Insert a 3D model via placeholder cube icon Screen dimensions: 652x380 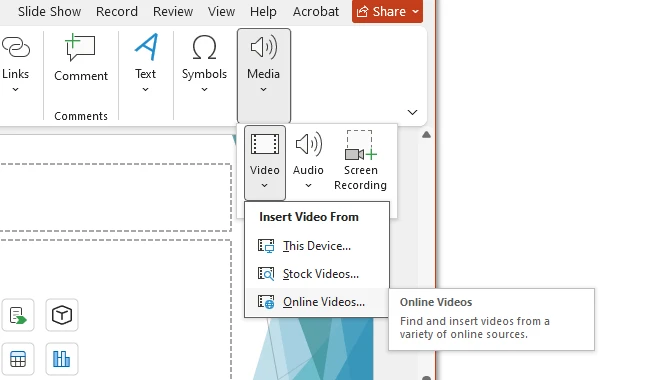tap(62, 315)
